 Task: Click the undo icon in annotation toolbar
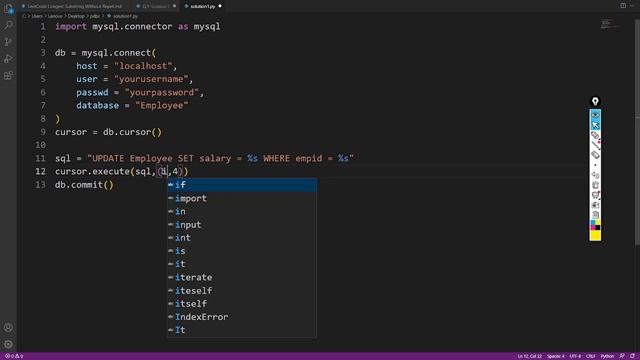pyautogui.click(x=595, y=175)
